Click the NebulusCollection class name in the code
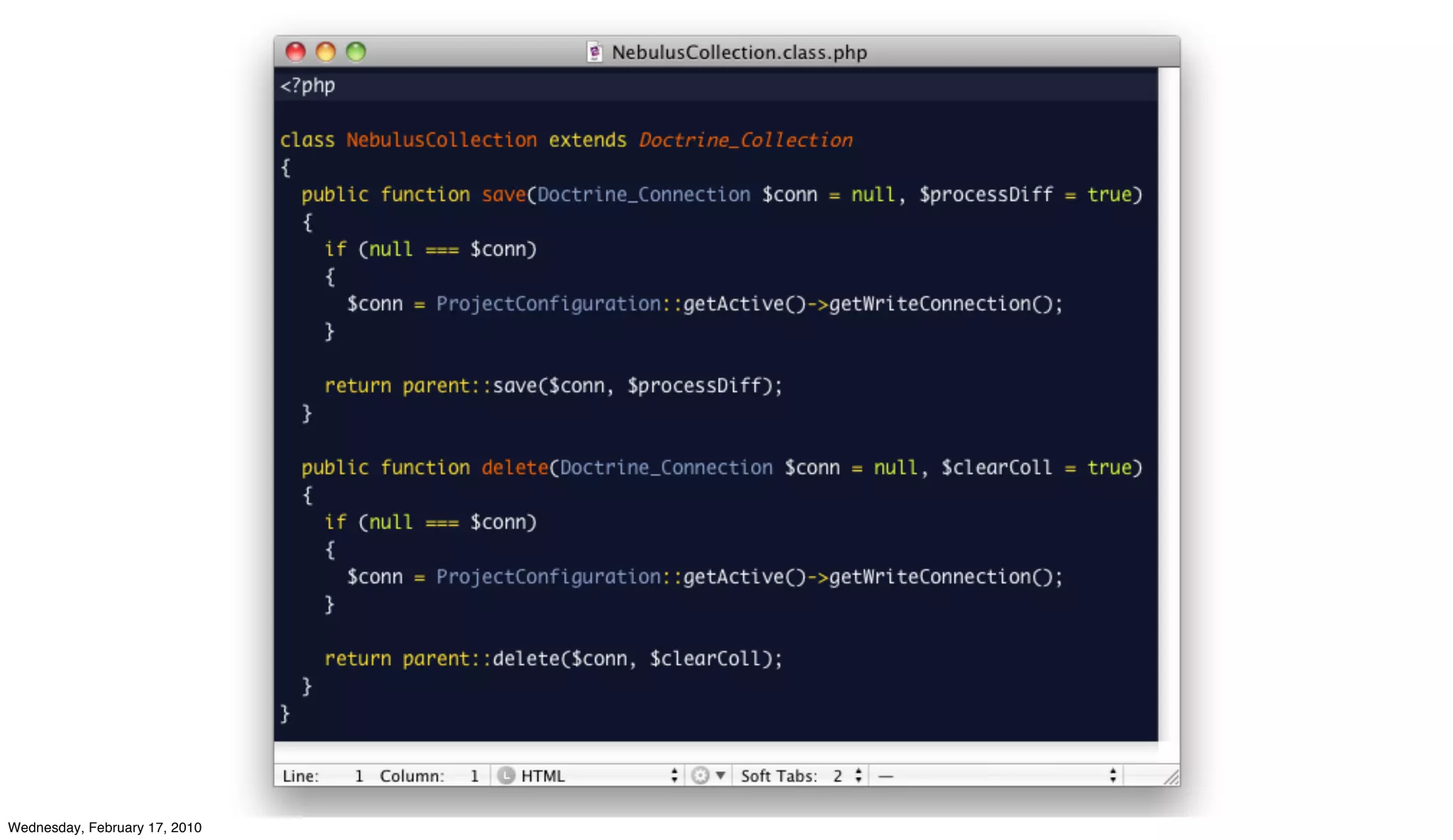This screenshot has width=1453, height=840. tap(441, 140)
